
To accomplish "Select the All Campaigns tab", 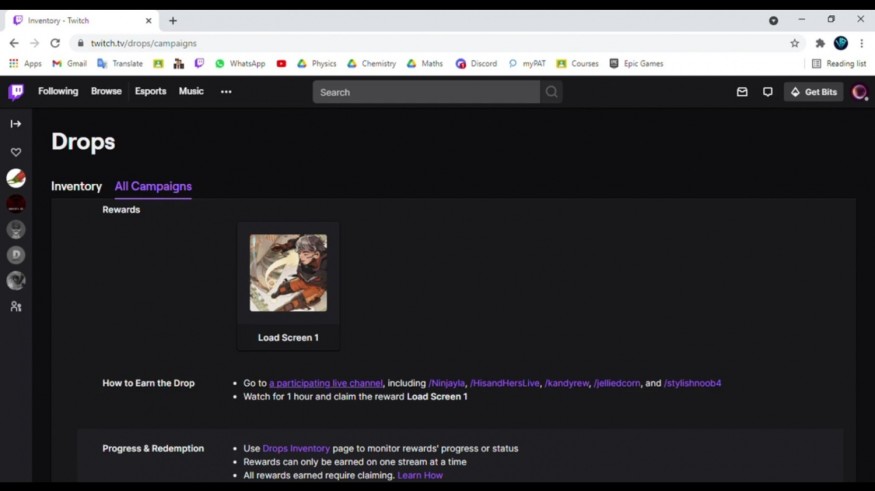I will tap(153, 186).
